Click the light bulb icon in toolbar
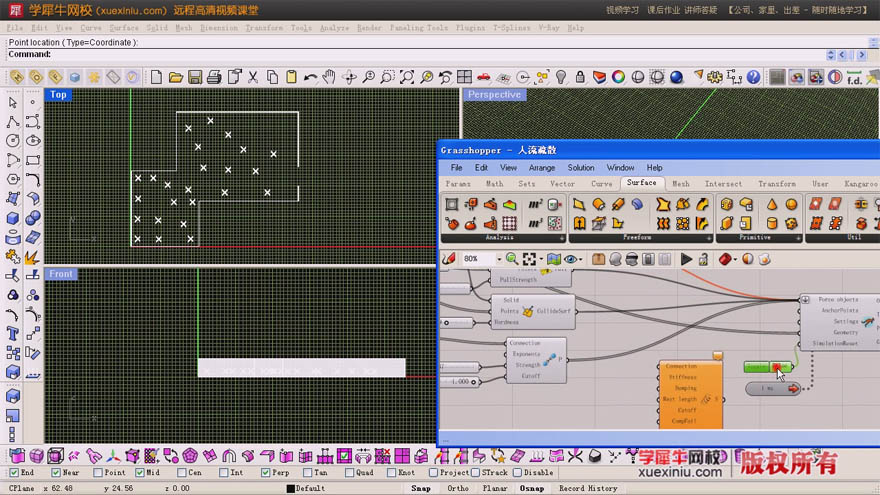This screenshot has height=495, width=880. pyautogui.click(x=561, y=77)
